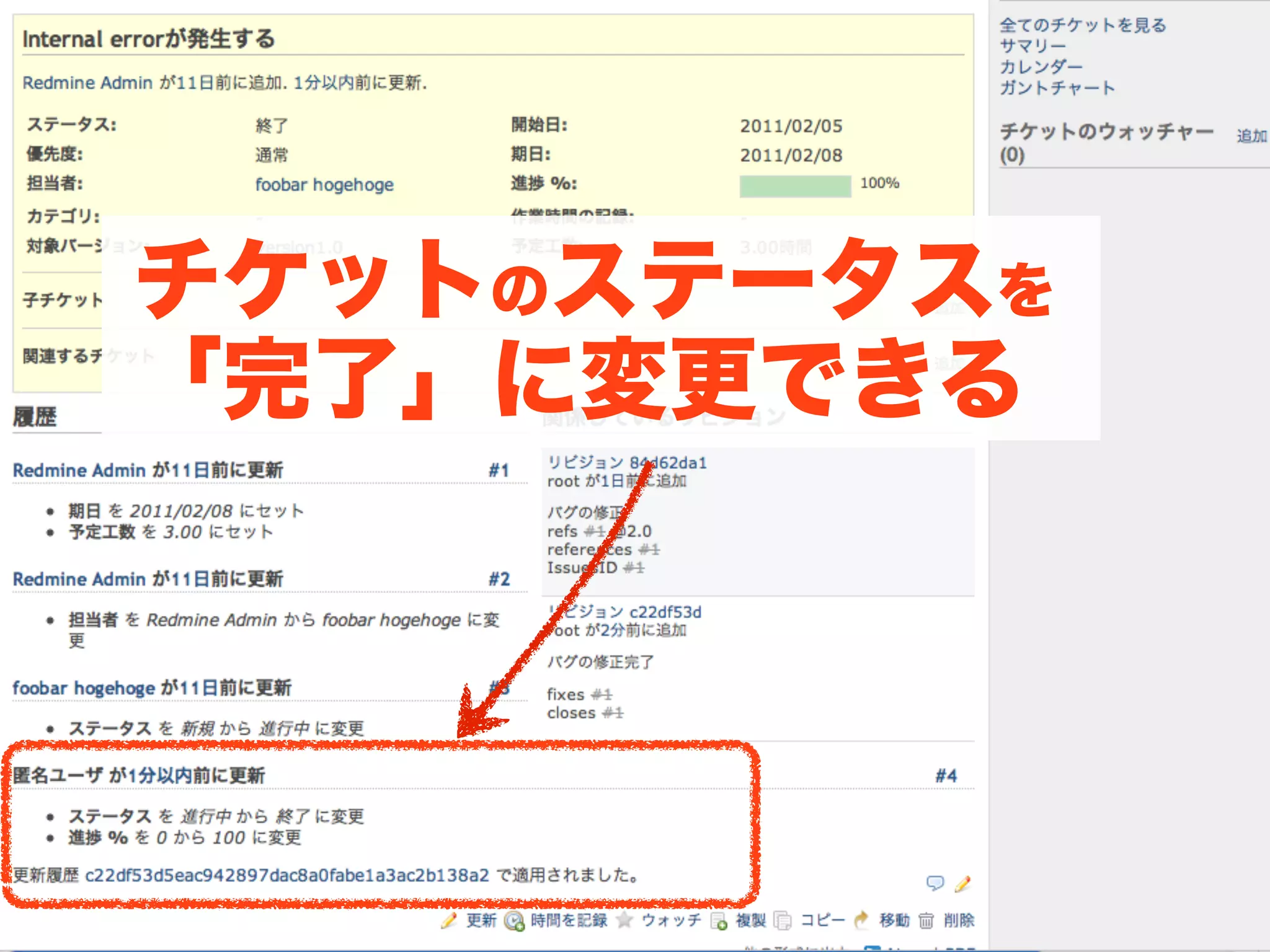Click the priority value 通常
This screenshot has height=952, width=1270.
[272, 155]
